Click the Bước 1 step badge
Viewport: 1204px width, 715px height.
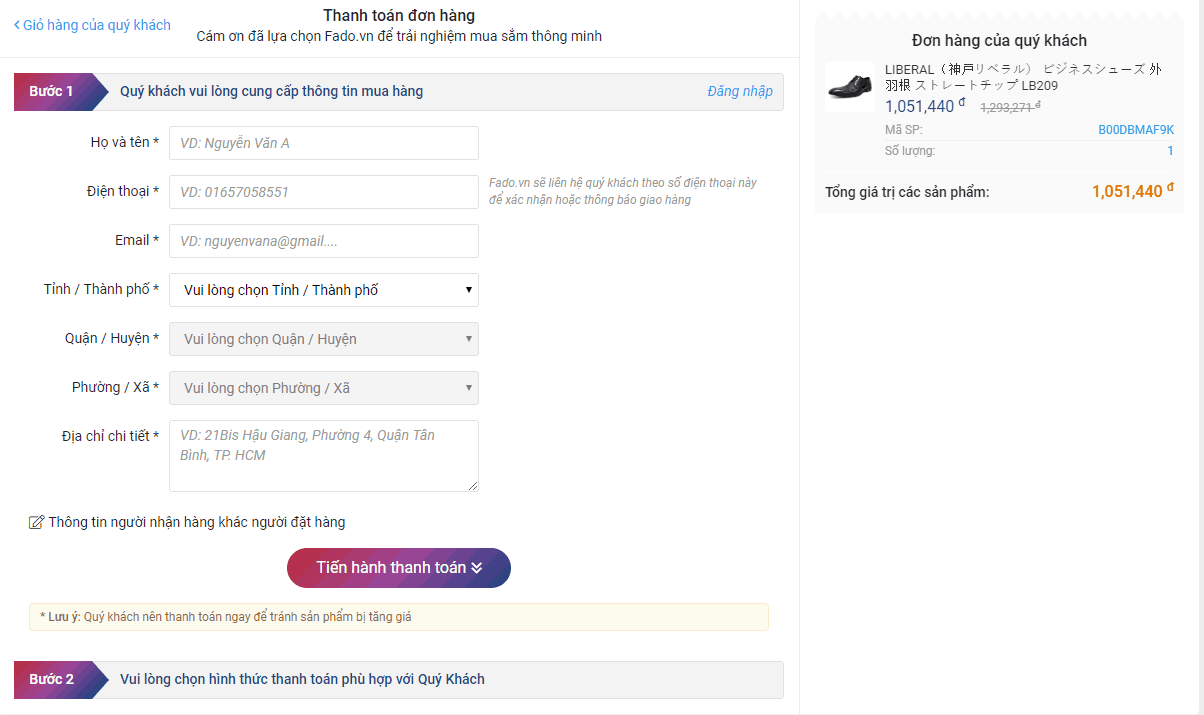[x=52, y=91]
